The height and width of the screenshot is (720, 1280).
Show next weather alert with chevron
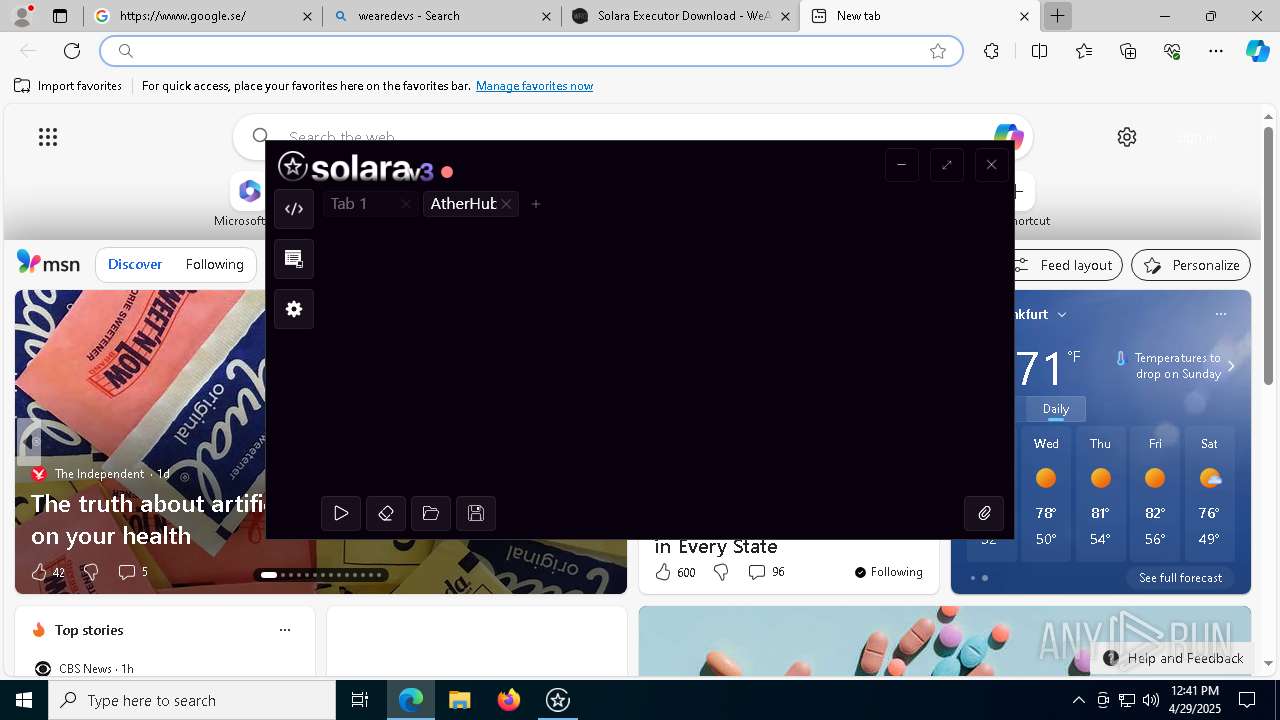(1231, 366)
